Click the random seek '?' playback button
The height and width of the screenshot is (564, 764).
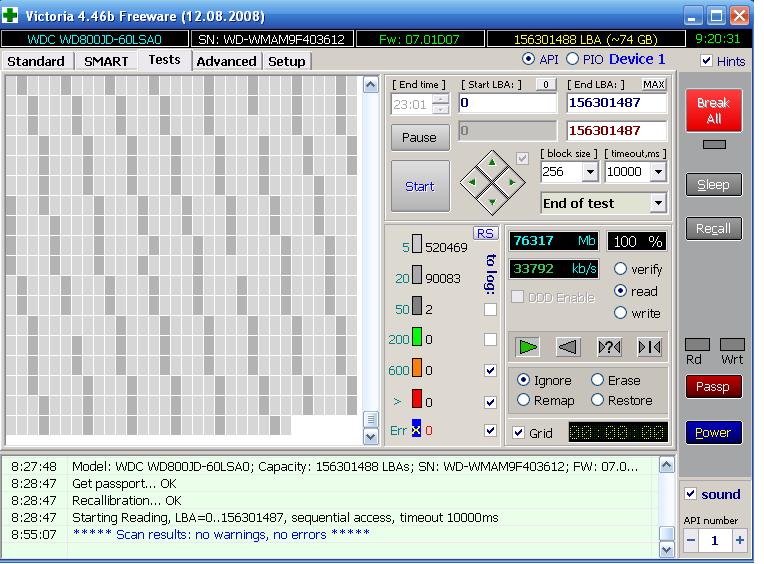click(609, 347)
